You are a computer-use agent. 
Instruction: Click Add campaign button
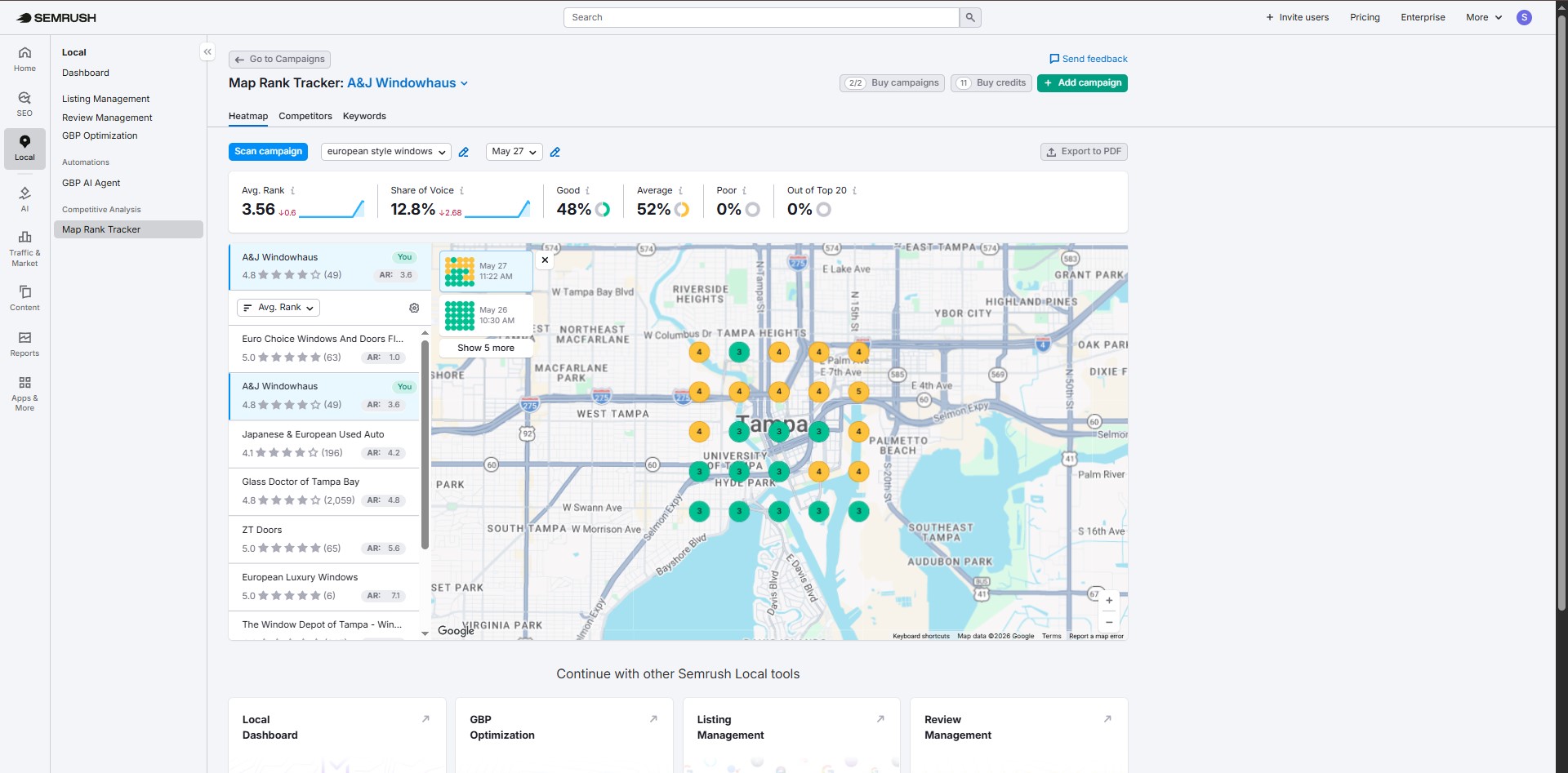point(1082,83)
